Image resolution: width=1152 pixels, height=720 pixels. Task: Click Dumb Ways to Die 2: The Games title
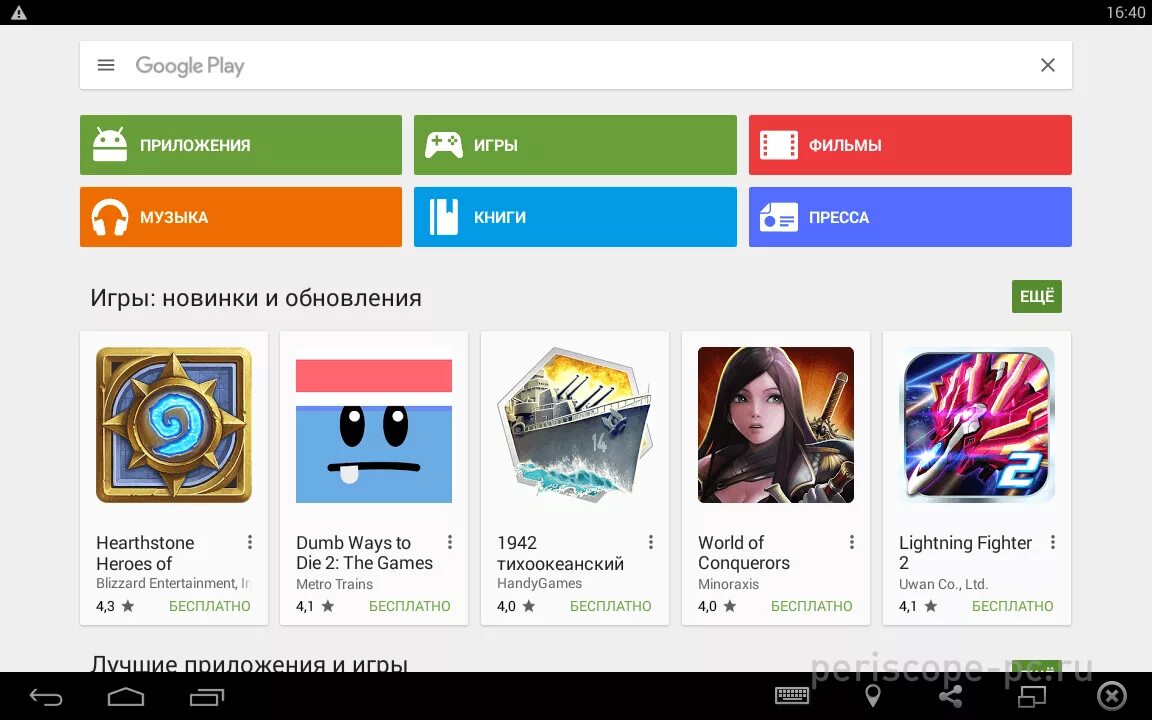364,552
